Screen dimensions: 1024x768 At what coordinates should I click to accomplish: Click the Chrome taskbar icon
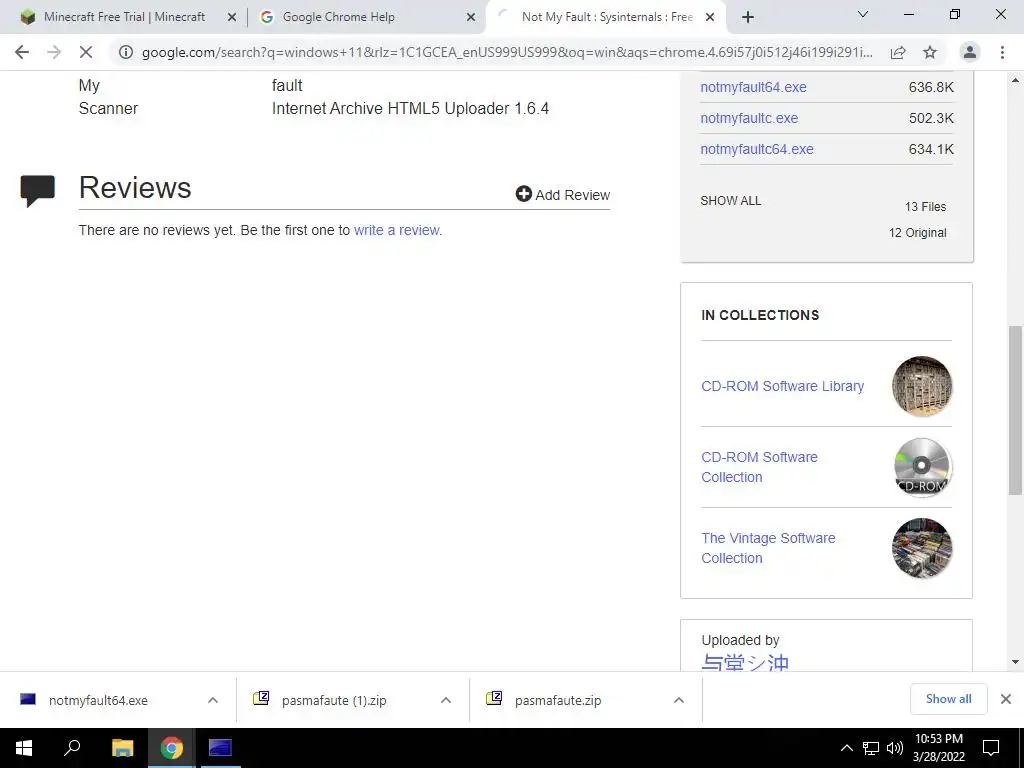[x=171, y=748]
